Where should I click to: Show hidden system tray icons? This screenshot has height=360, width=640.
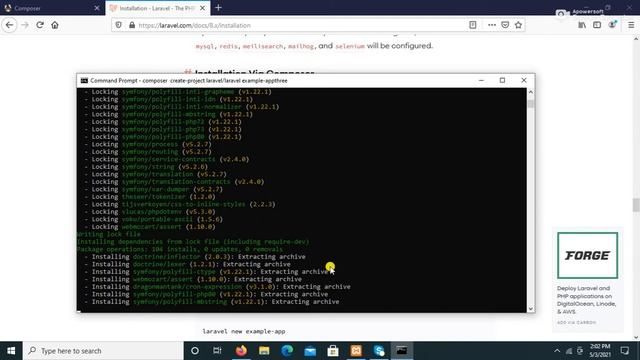click(x=557, y=351)
